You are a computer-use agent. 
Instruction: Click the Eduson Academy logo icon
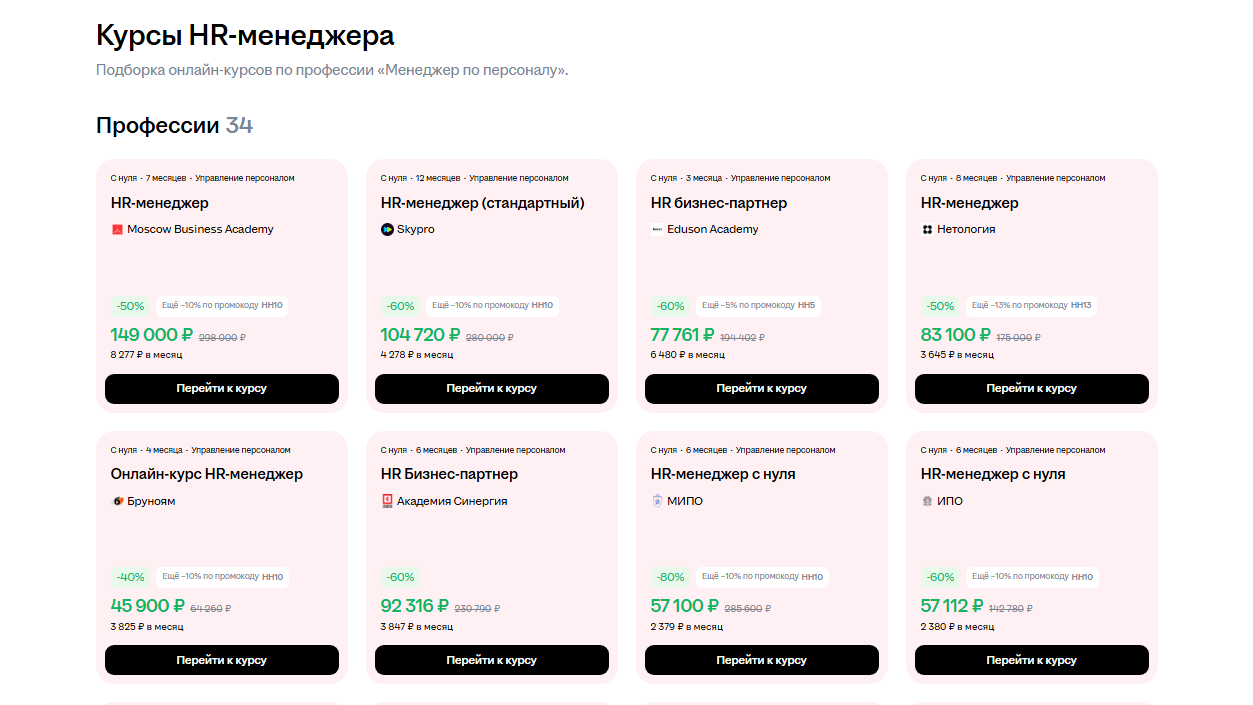pos(657,230)
